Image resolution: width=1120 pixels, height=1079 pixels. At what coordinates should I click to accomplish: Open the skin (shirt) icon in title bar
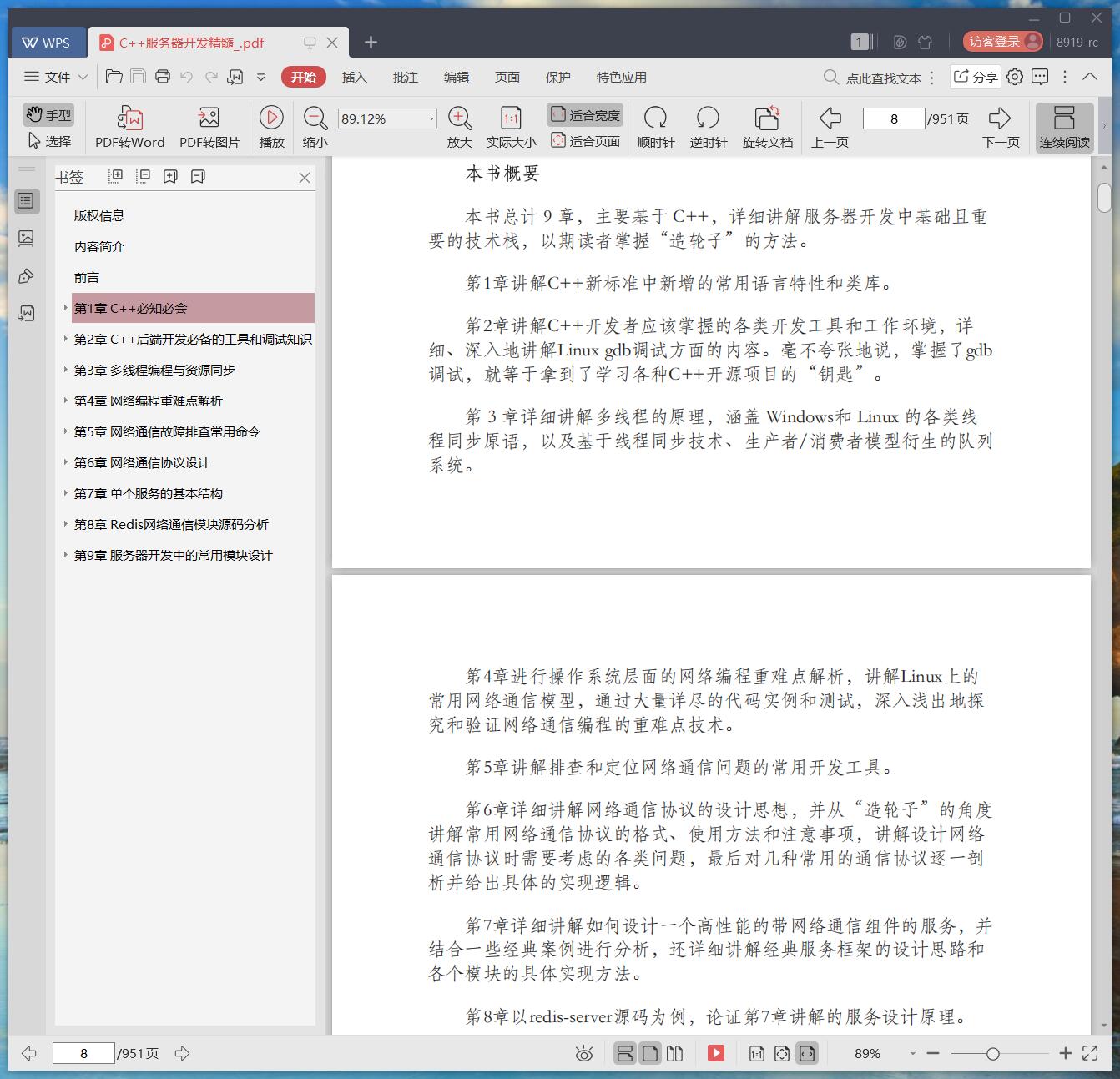point(925,42)
